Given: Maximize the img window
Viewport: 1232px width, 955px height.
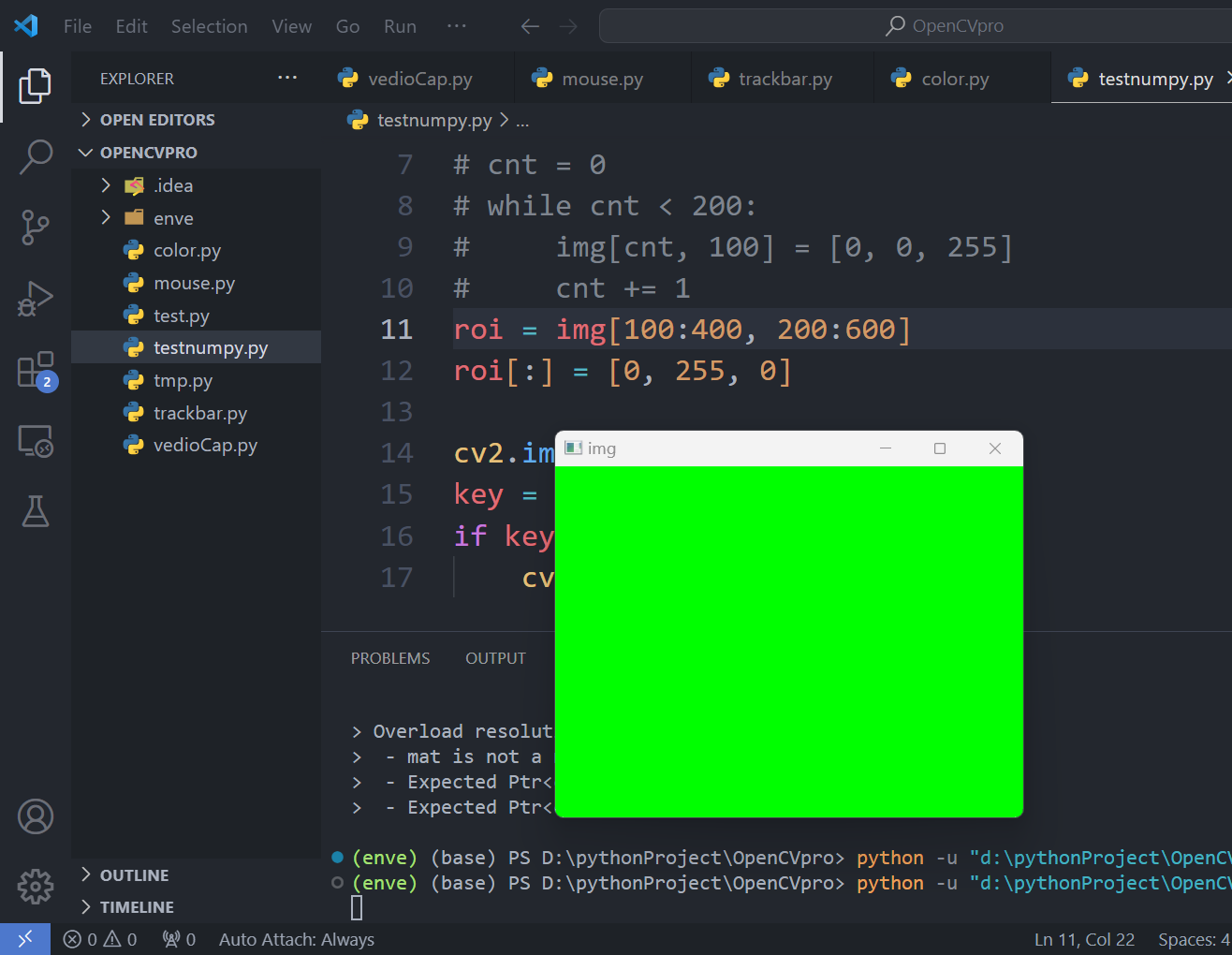Looking at the screenshot, I should [x=940, y=448].
